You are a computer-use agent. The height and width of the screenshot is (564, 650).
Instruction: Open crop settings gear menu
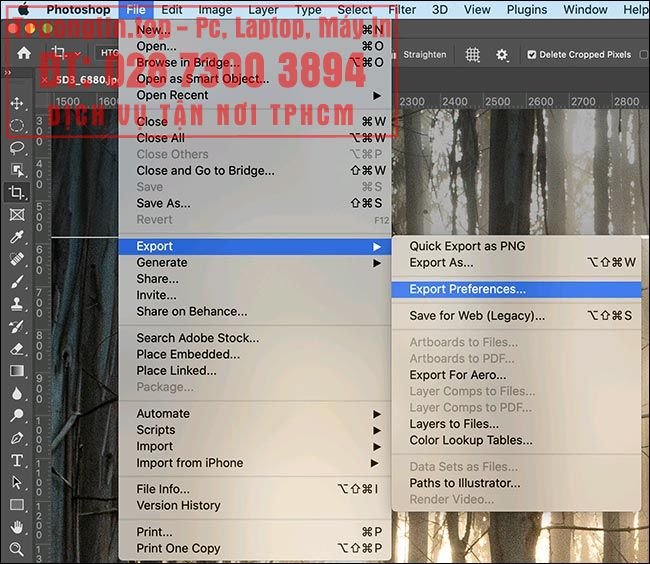point(502,54)
